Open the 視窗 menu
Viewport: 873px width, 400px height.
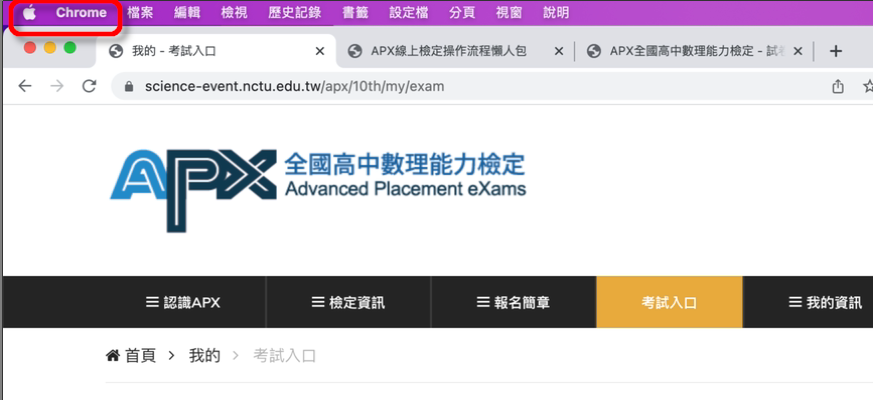[509, 13]
